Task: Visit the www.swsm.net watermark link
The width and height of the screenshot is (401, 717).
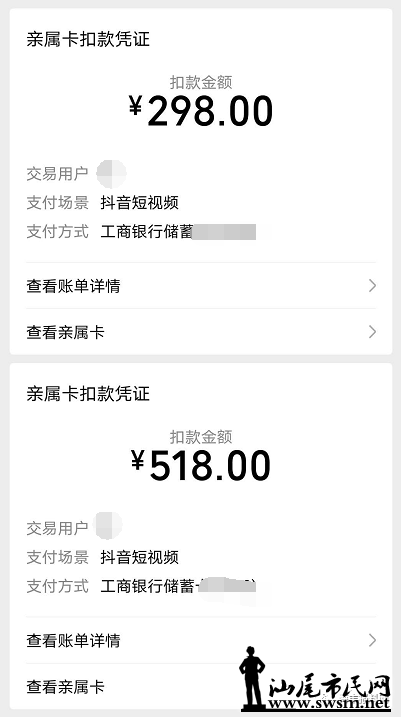Action: 330,703
